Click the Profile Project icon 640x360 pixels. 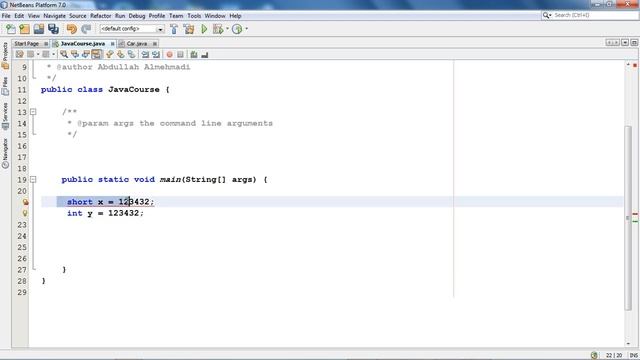pos(237,29)
